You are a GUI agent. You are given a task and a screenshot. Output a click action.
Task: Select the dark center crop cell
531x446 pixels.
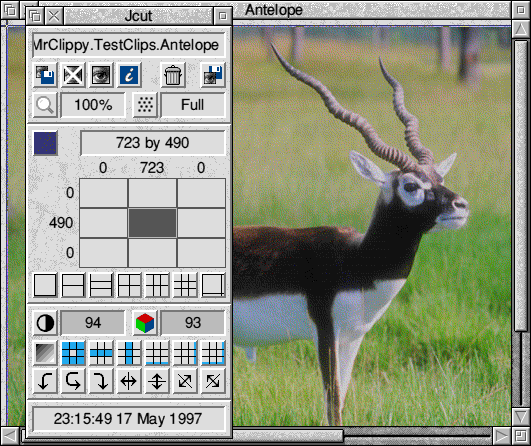(152, 223)
